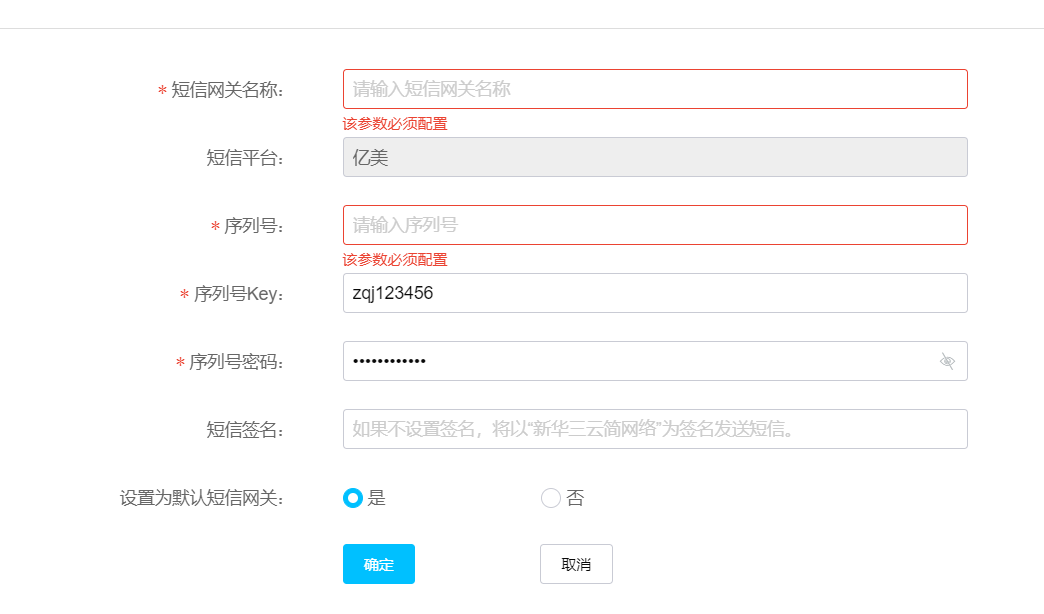Click the 确定 confirm button
This screenshot has height=614, width=1044.
(378, 564)
